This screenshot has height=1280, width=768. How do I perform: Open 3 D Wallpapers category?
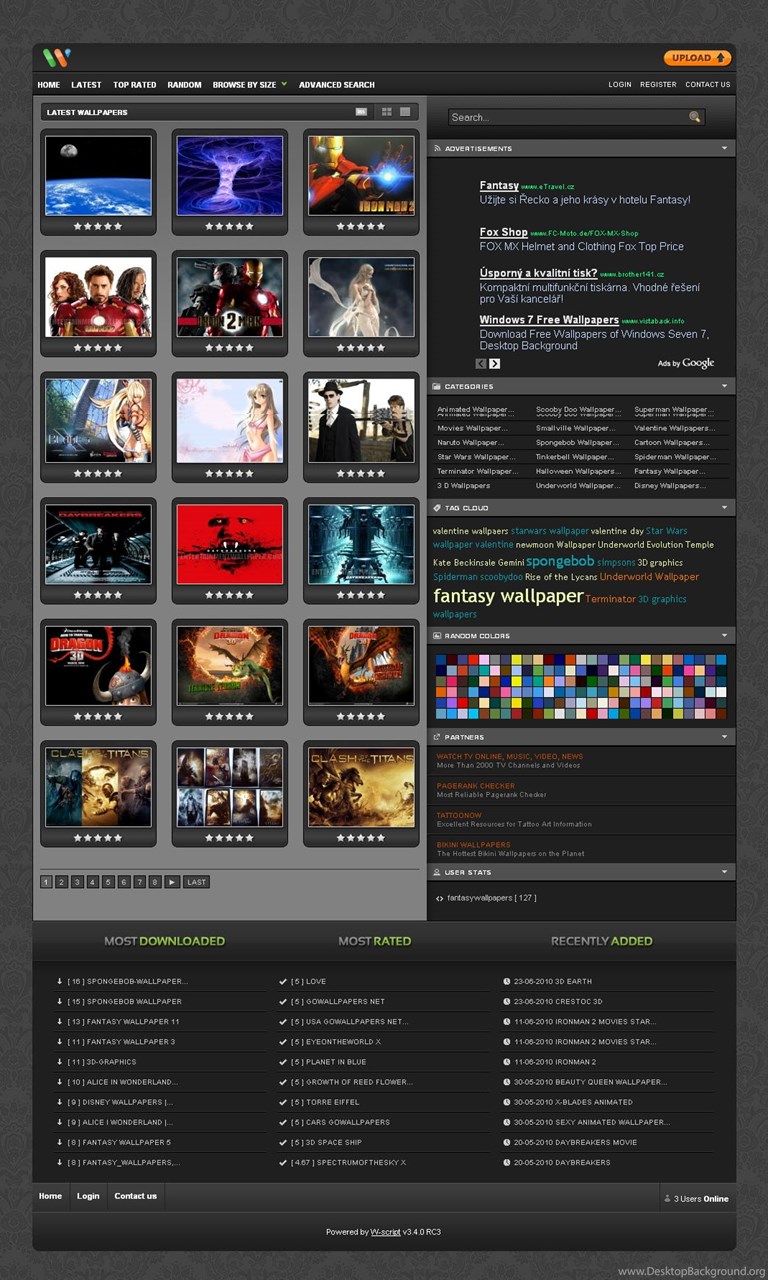click(x=464, y=486)
